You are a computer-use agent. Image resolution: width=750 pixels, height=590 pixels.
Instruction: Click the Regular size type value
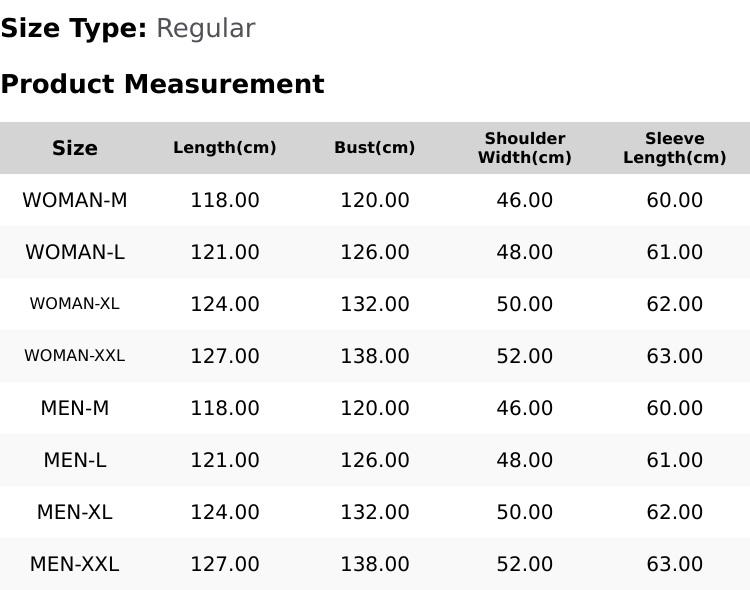click(206, 29)
